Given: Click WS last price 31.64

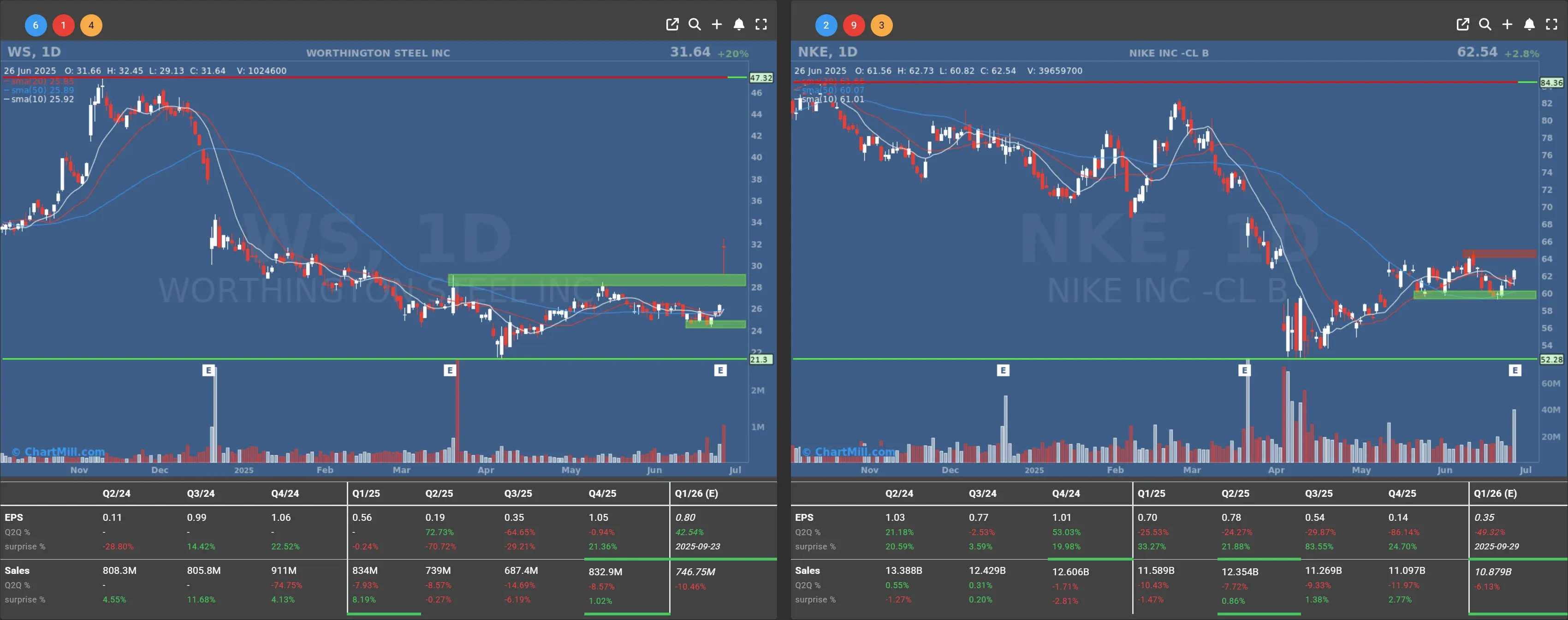Looking at the screenshot, I should pos(690,52).
